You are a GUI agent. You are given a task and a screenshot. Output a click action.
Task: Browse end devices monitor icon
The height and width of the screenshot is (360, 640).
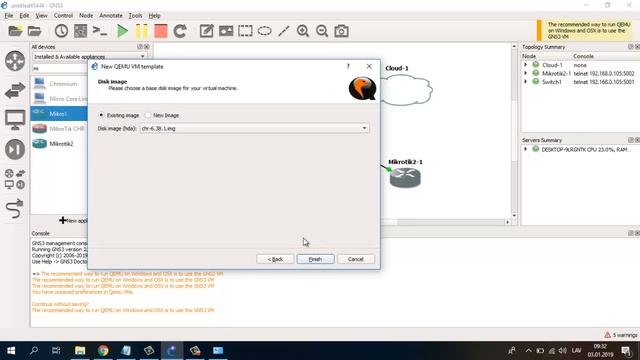[x=15, y=120]
